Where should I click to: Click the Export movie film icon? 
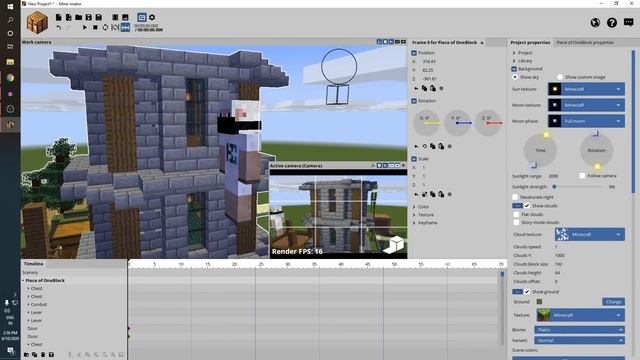point(115,17)
